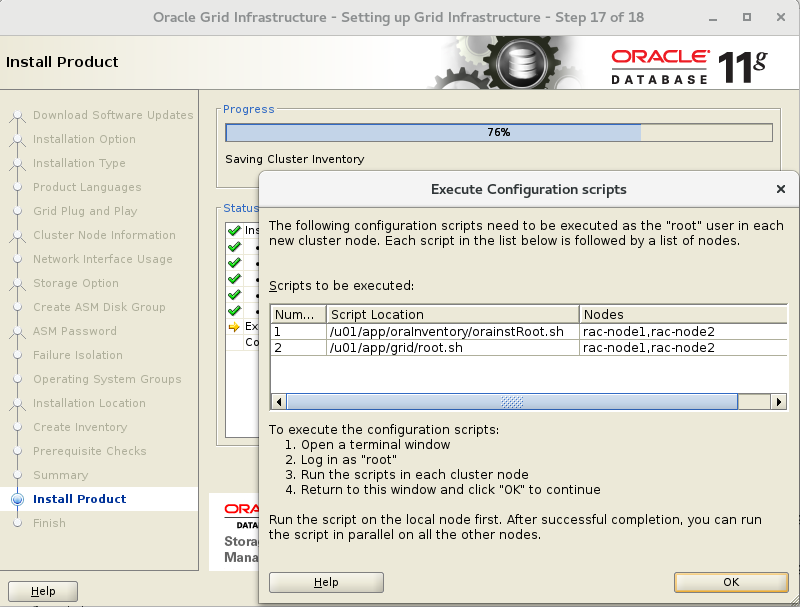Click the Installation Type step
This screenshot has height=607, width=800.
(79, 163)
